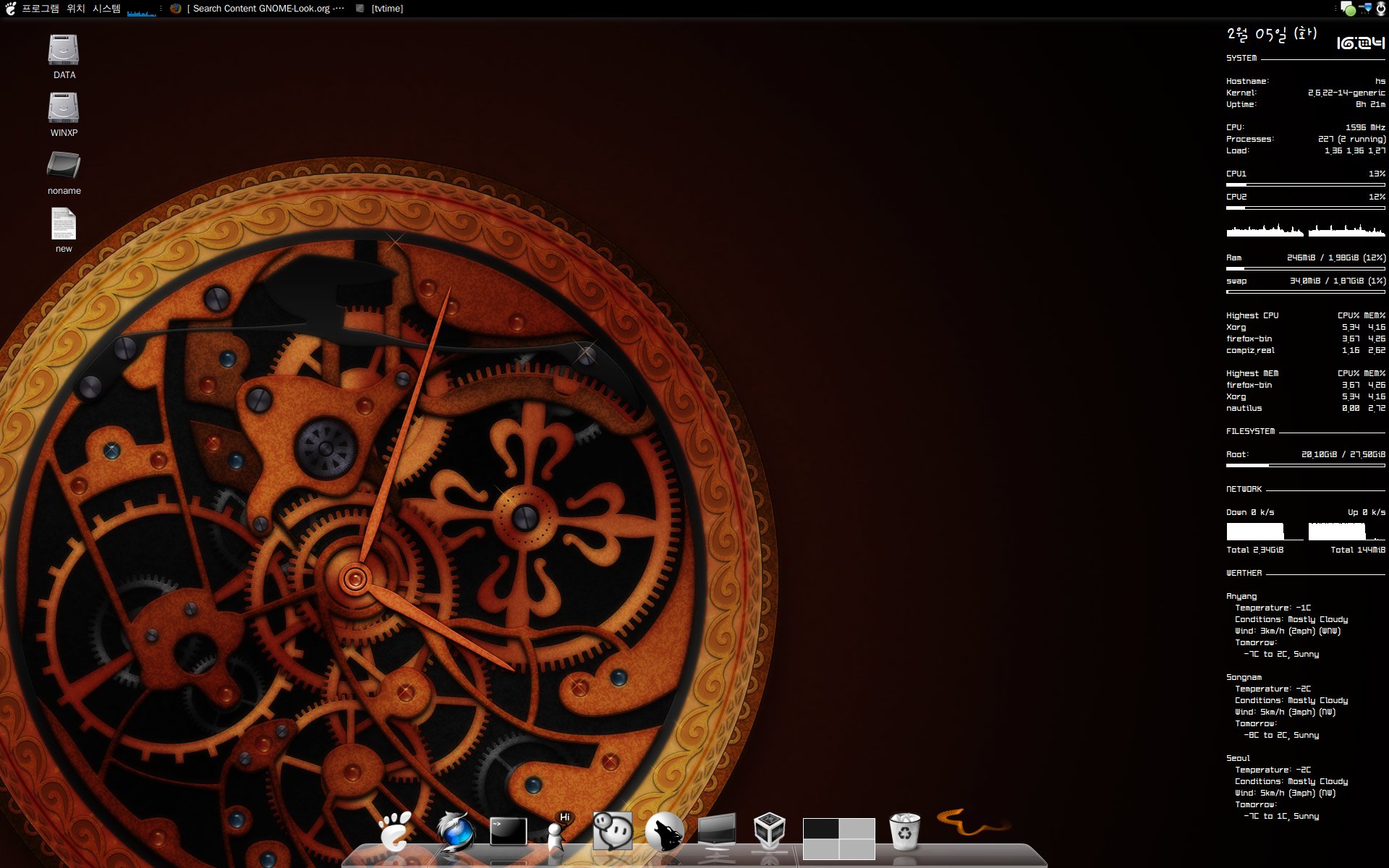Viewport: 1389px width, 868px height.
Task: Click the GNOME foot icon in the dock
Action: [396, 830]
